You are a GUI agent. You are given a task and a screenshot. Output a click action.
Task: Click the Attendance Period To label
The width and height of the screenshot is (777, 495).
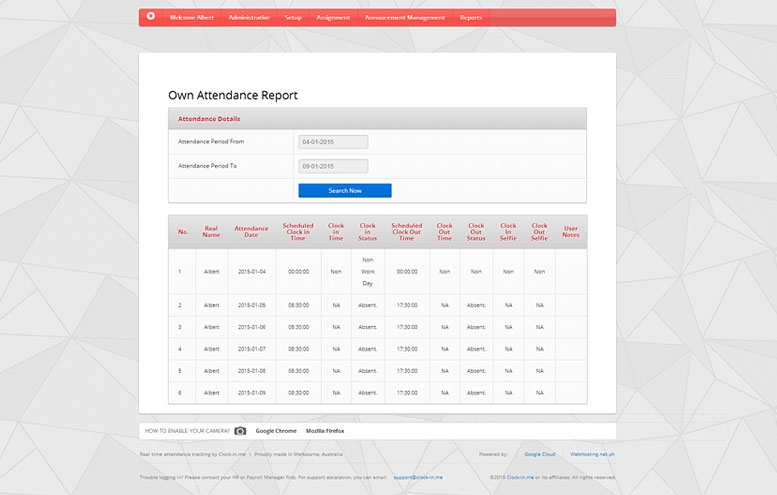point(208,166)
